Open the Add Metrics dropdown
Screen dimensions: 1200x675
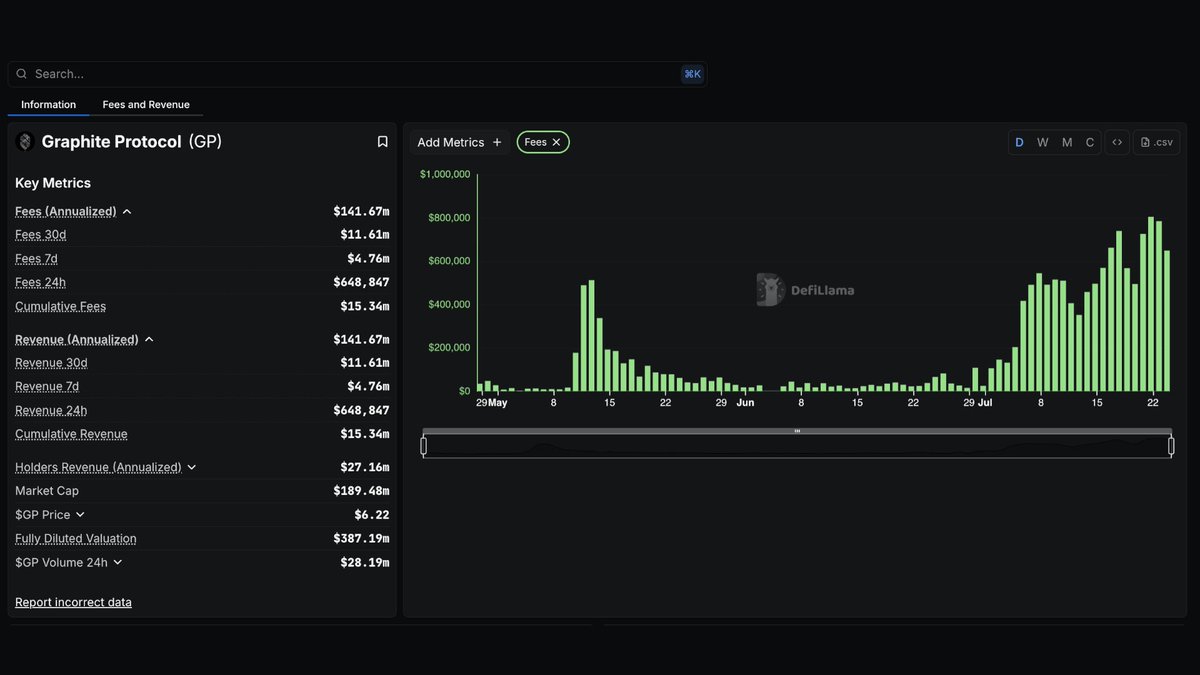460,142
